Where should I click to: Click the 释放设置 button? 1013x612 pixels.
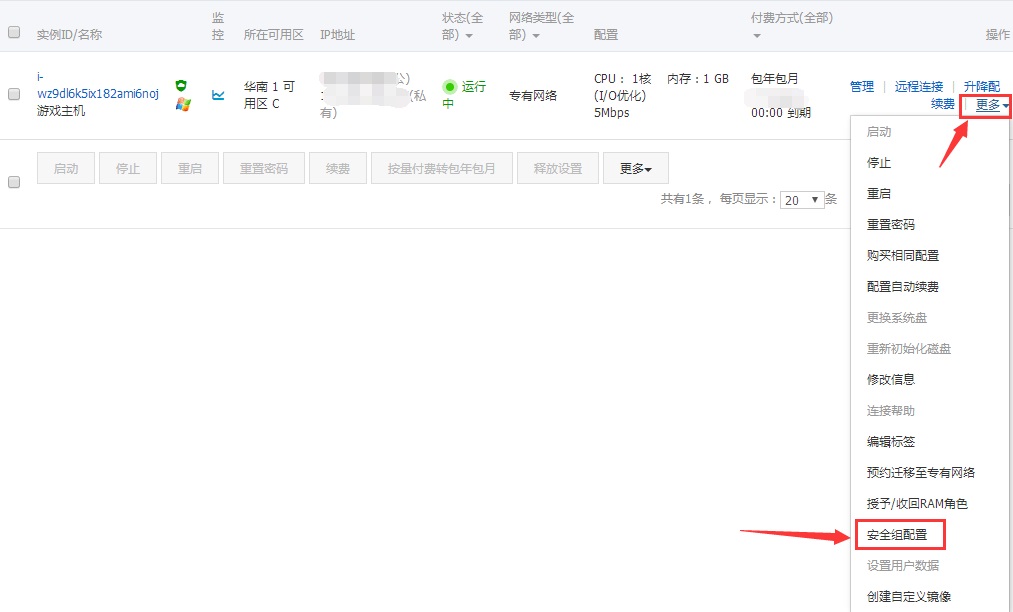558,169
